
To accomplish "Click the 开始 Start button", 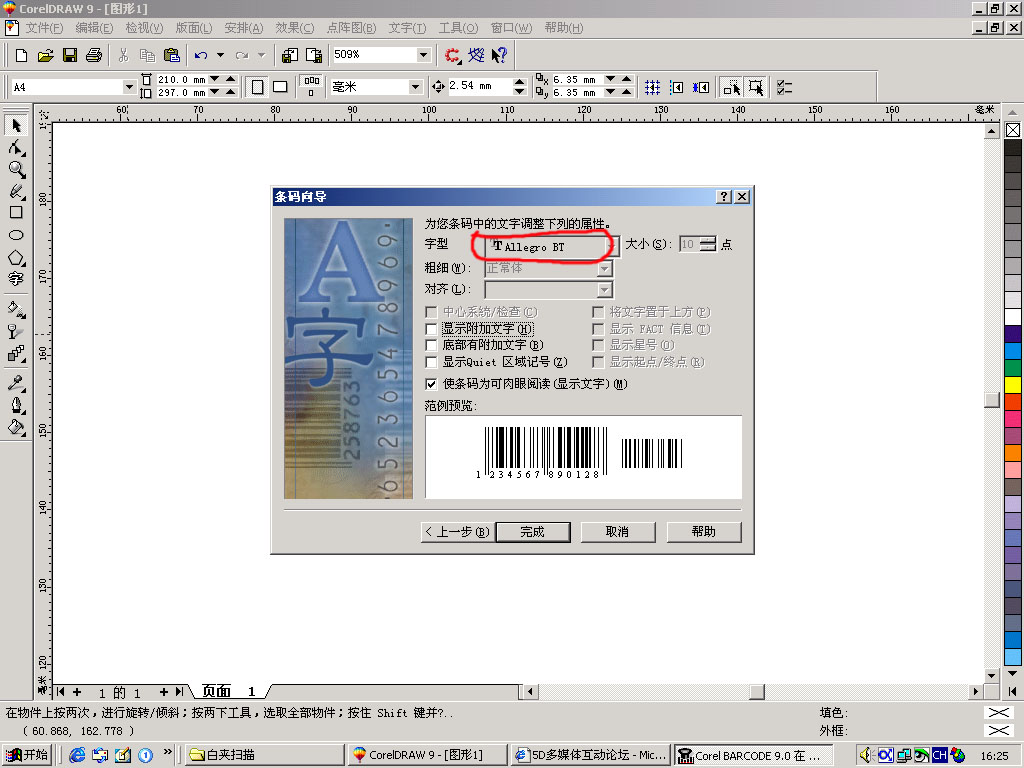I will tap(27, 755).
